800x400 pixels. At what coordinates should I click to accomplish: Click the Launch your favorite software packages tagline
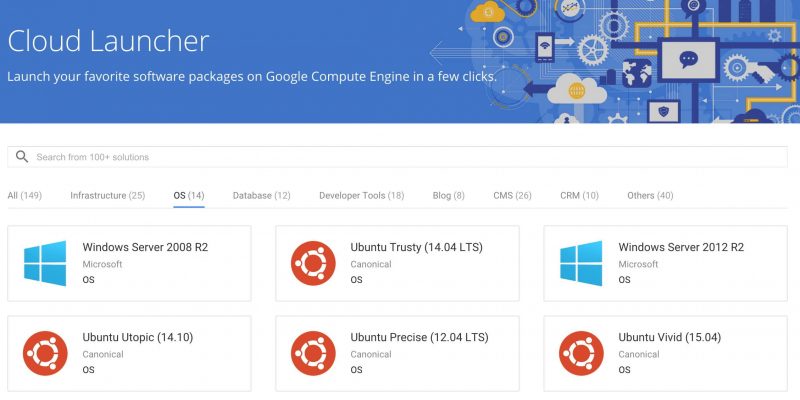coord(252,77)
